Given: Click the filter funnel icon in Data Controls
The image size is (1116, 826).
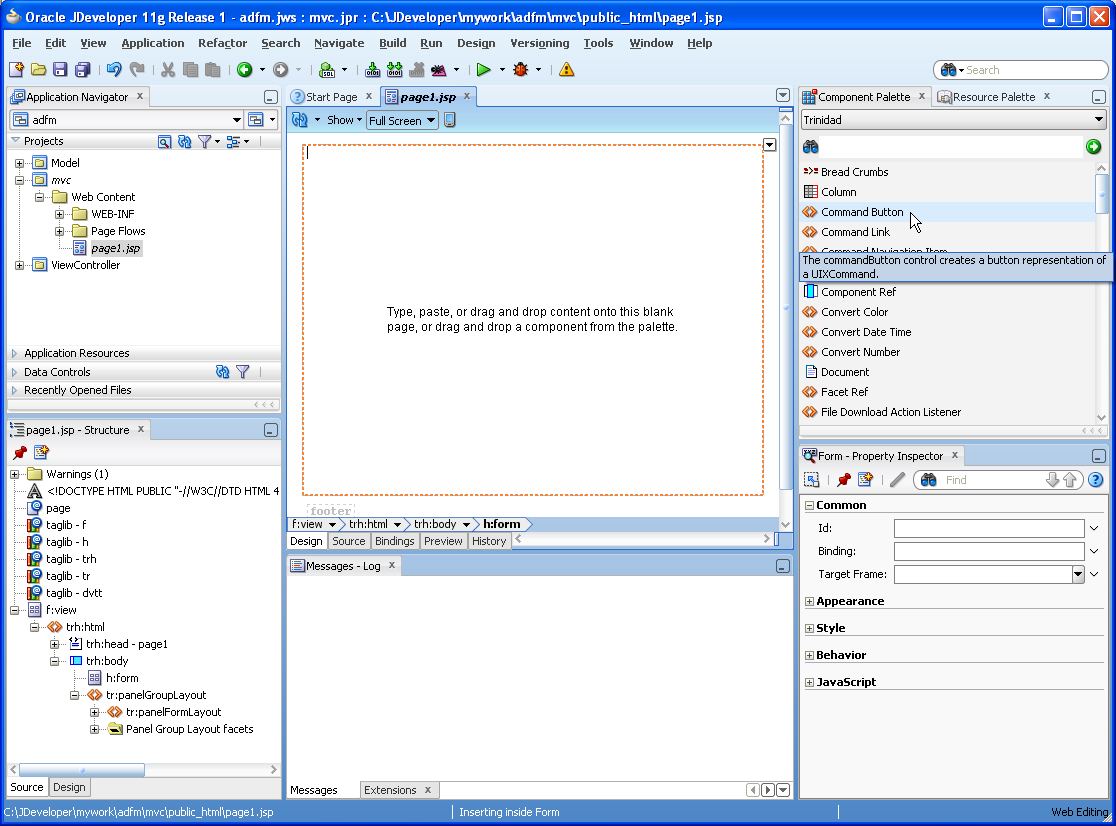Looking at the screenshot, I should (x=243, y=371).
